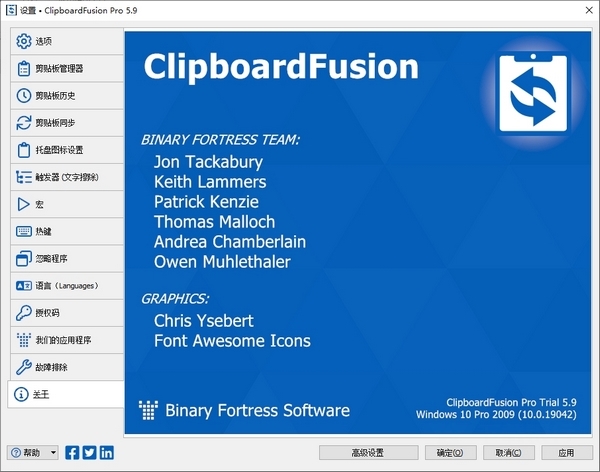Click the sync arrows icon beside 剪贴板同步

click(24, 123)
